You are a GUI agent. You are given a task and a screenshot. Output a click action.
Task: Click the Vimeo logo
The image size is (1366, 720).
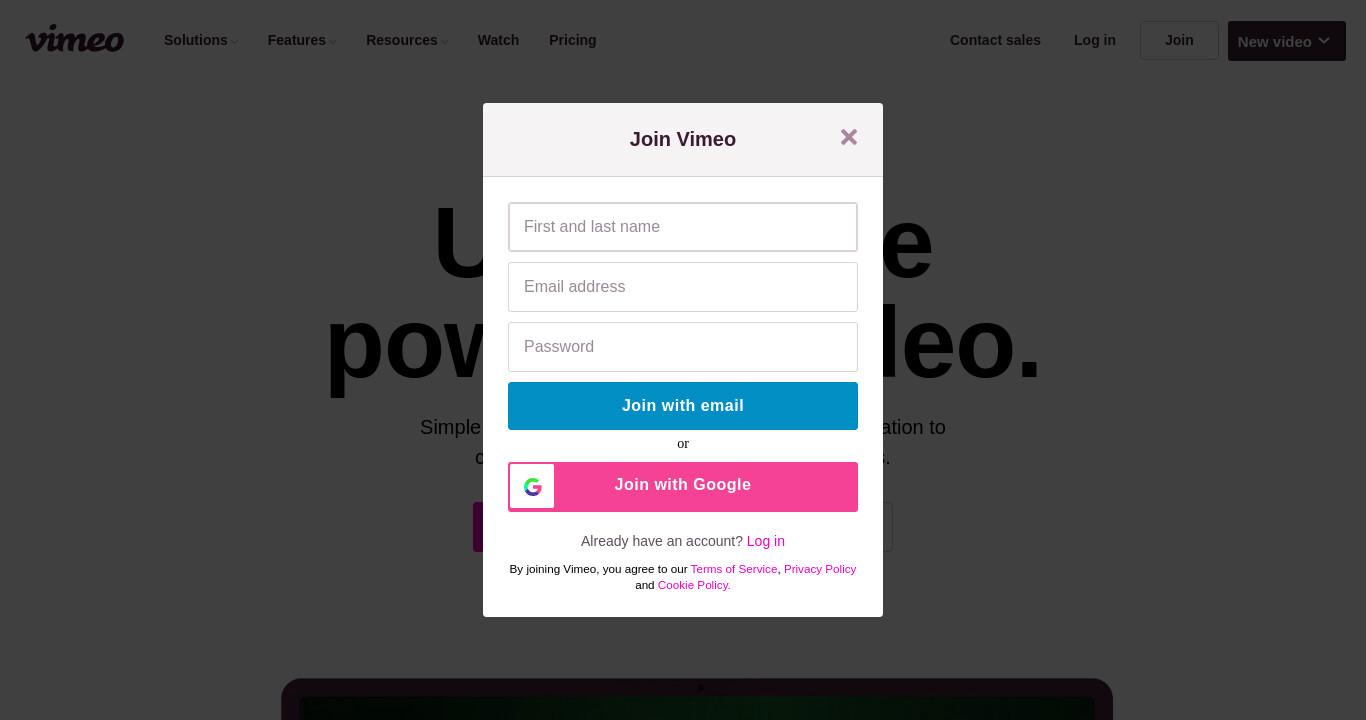click(75, 40)
